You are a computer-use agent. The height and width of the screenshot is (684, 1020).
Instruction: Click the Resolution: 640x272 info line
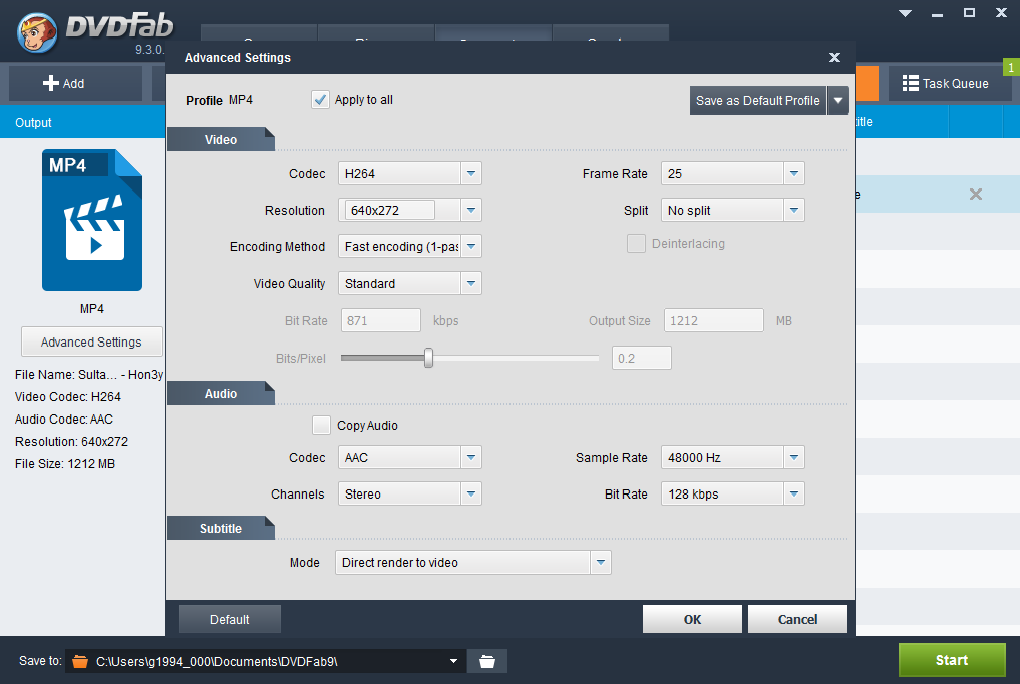pyautogui.click(x=72, y=441)
